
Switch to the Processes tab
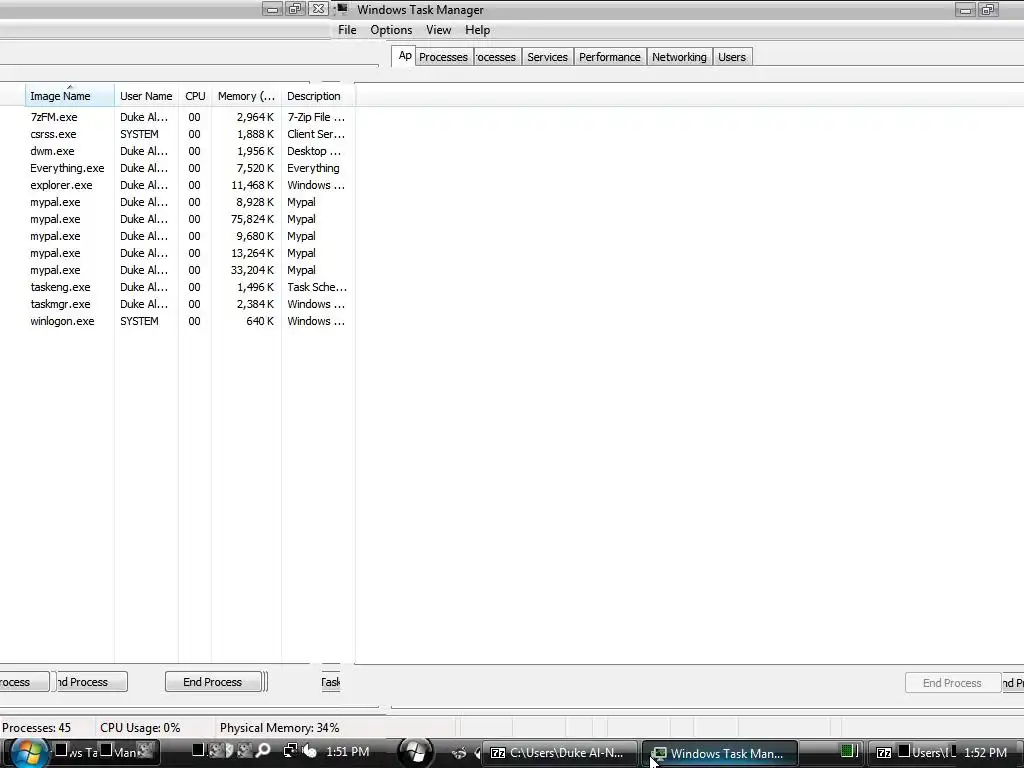tap(443, 57)
